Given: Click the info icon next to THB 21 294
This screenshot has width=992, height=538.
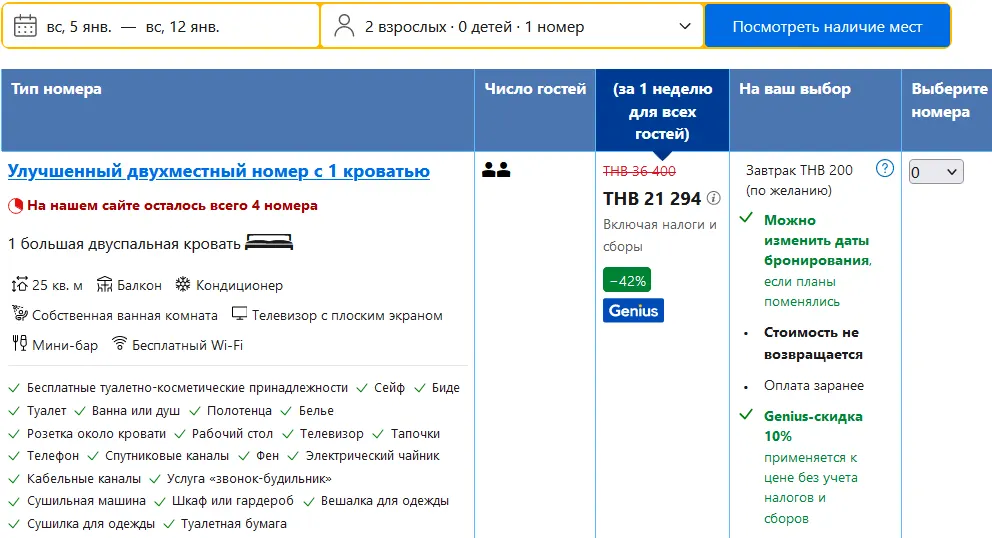Looking at the screenshot, I should pos(713,198).
